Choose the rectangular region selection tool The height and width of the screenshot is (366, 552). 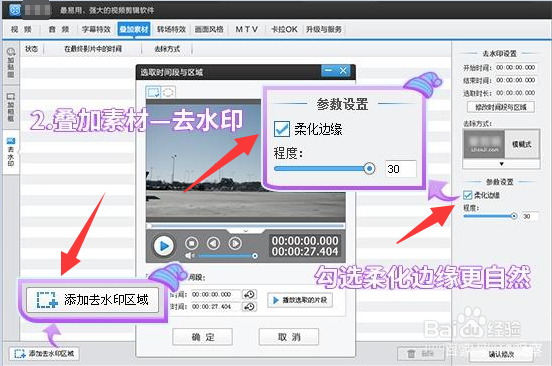click(x=153, y=92)
